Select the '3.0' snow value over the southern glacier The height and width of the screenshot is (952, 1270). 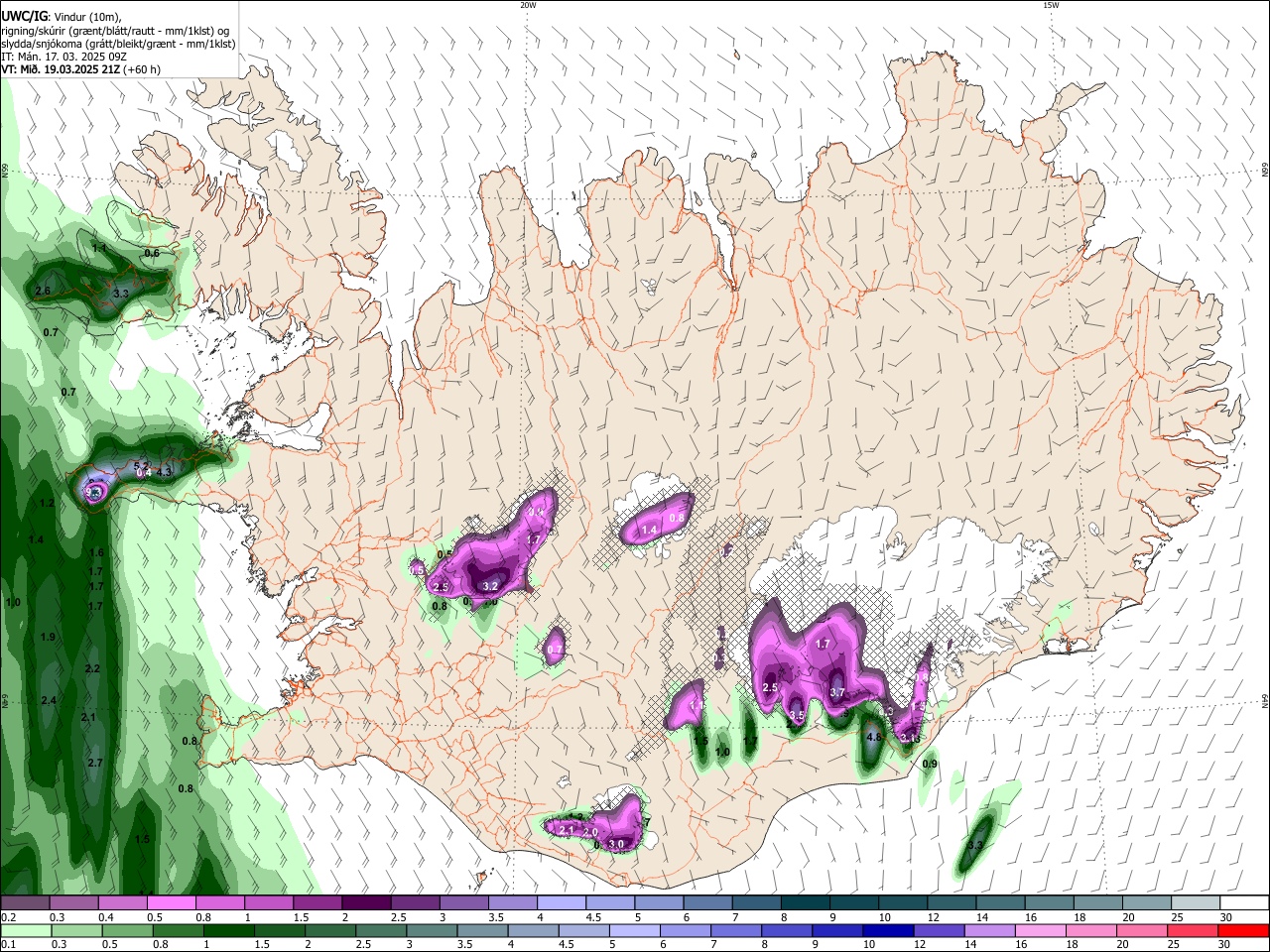pos(616,844)
